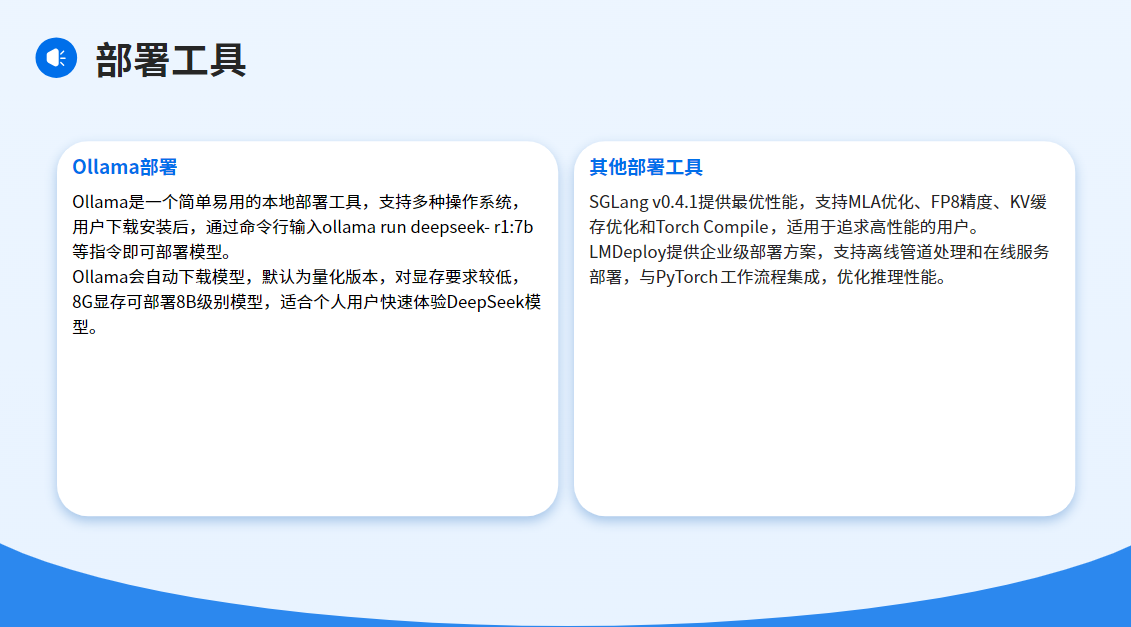Click the line starting 'SGLang v0.4.1提供最优性能'
The image size is (1131, 627).
pyautogui.click(x=818, y=202)
